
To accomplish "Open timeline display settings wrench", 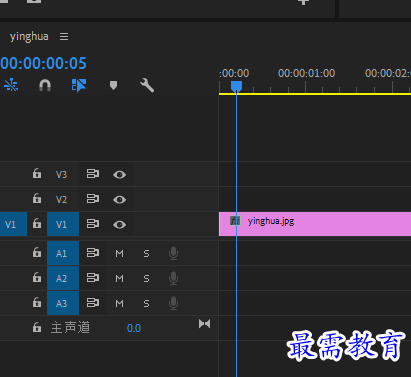I will pos(147,85).
